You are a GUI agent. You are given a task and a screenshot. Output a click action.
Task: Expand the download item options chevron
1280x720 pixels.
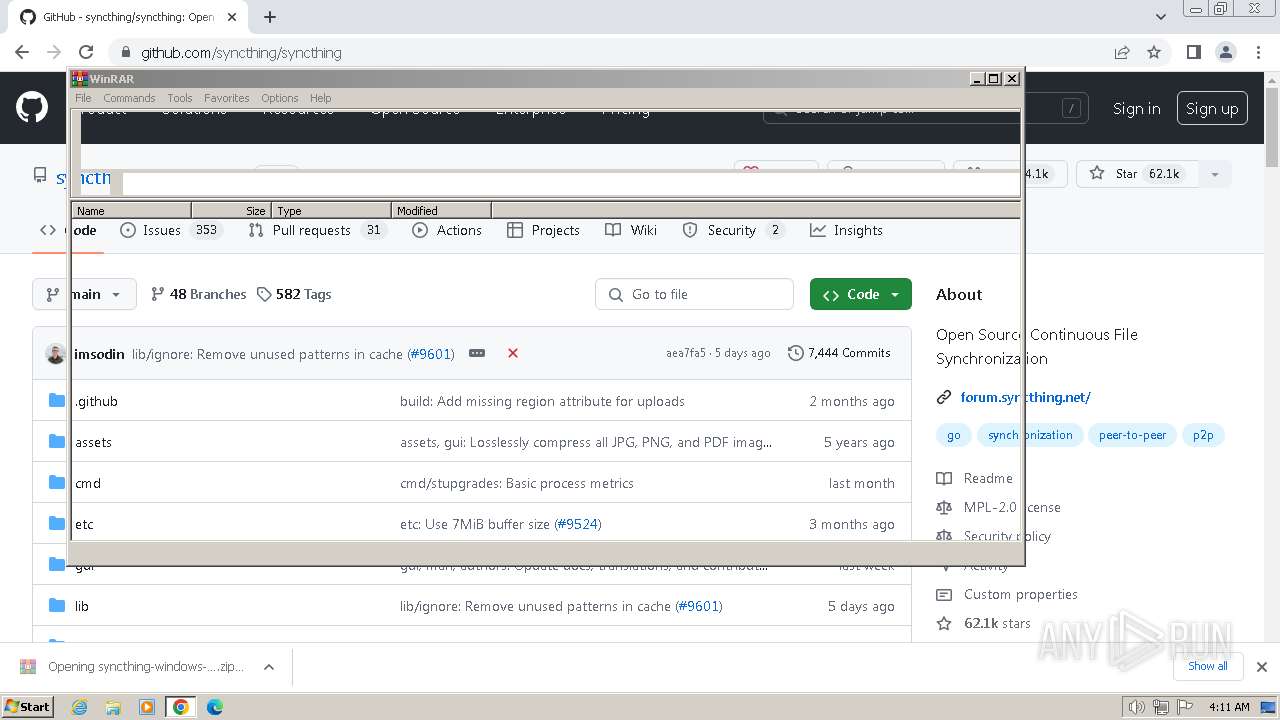tap(268, 667)
